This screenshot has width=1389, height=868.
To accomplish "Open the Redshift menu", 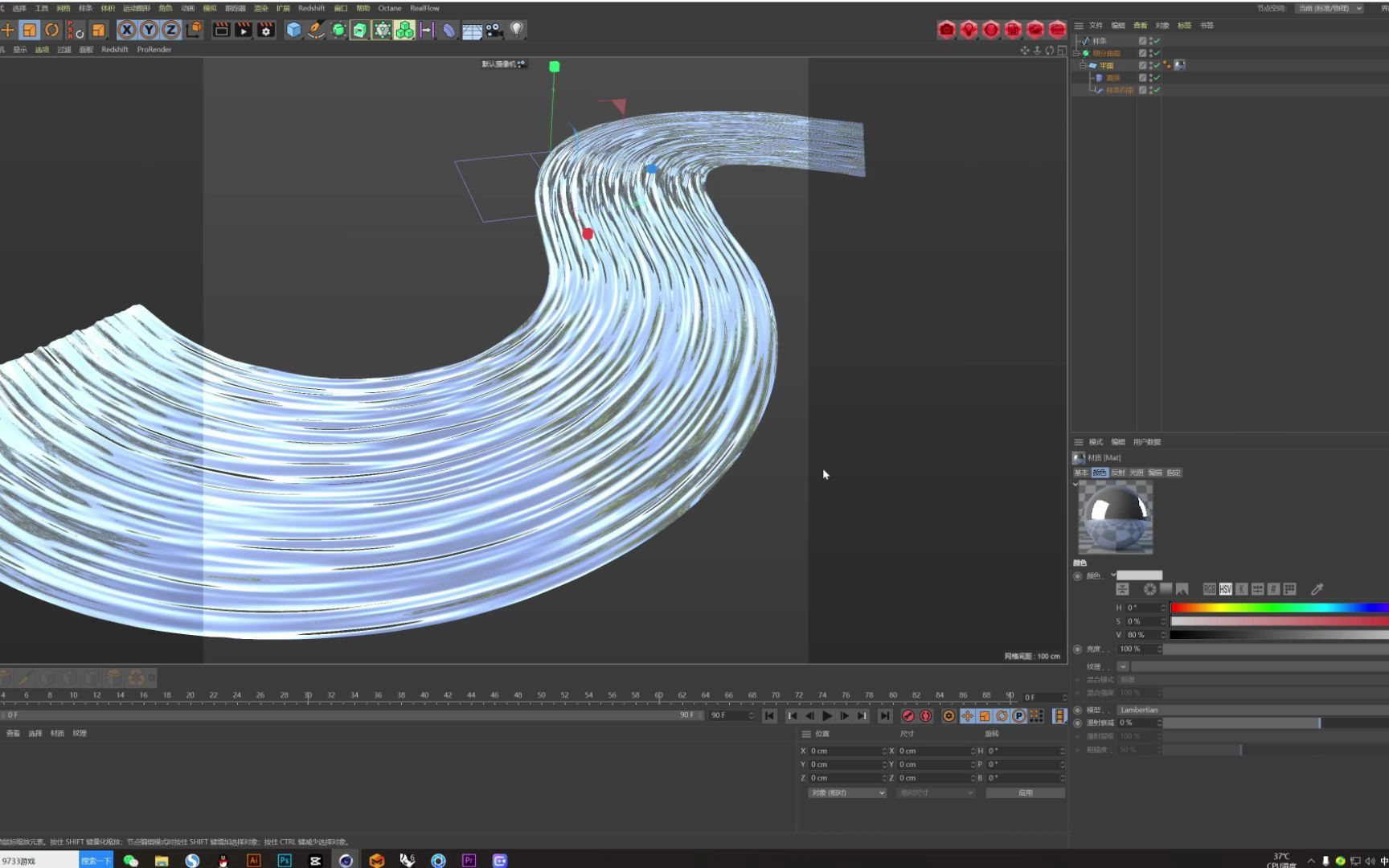I will point(311,7).
